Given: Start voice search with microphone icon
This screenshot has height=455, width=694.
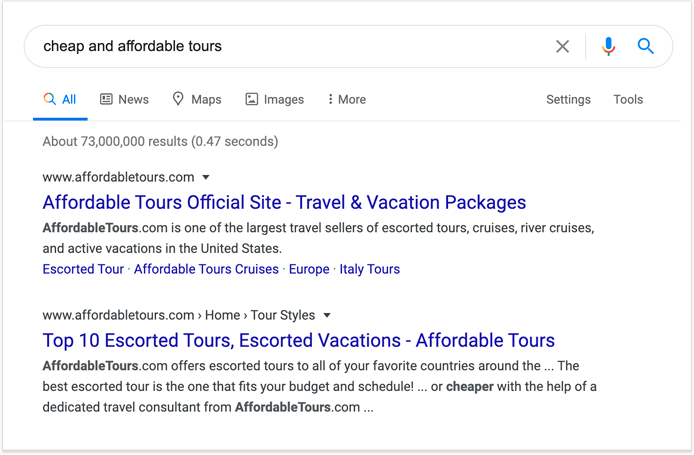Looking at the screenshot, I should (x=609, y=46).
